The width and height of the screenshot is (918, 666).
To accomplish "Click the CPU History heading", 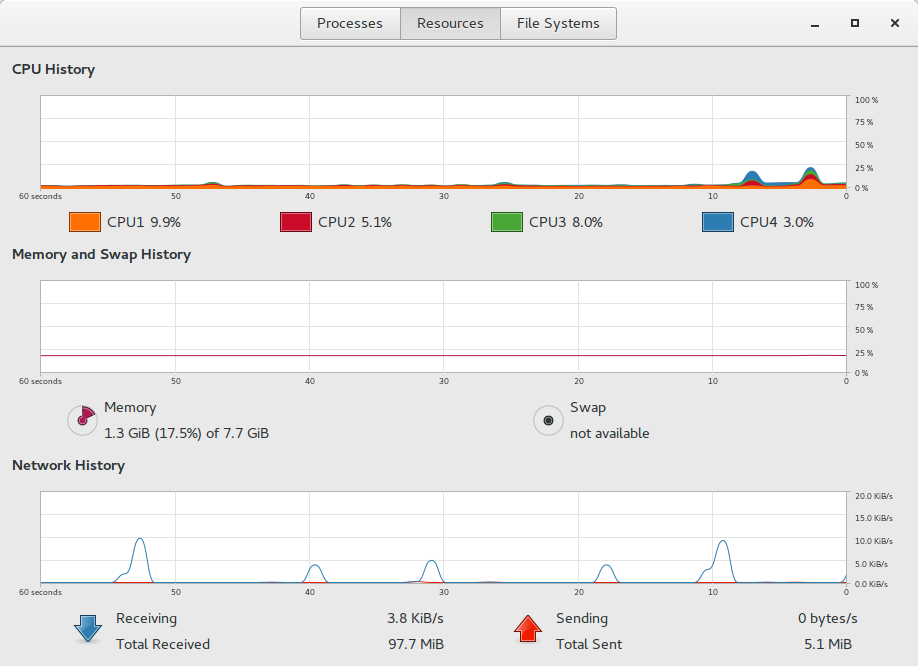I will pyautogui.click(x=53, y=70).
